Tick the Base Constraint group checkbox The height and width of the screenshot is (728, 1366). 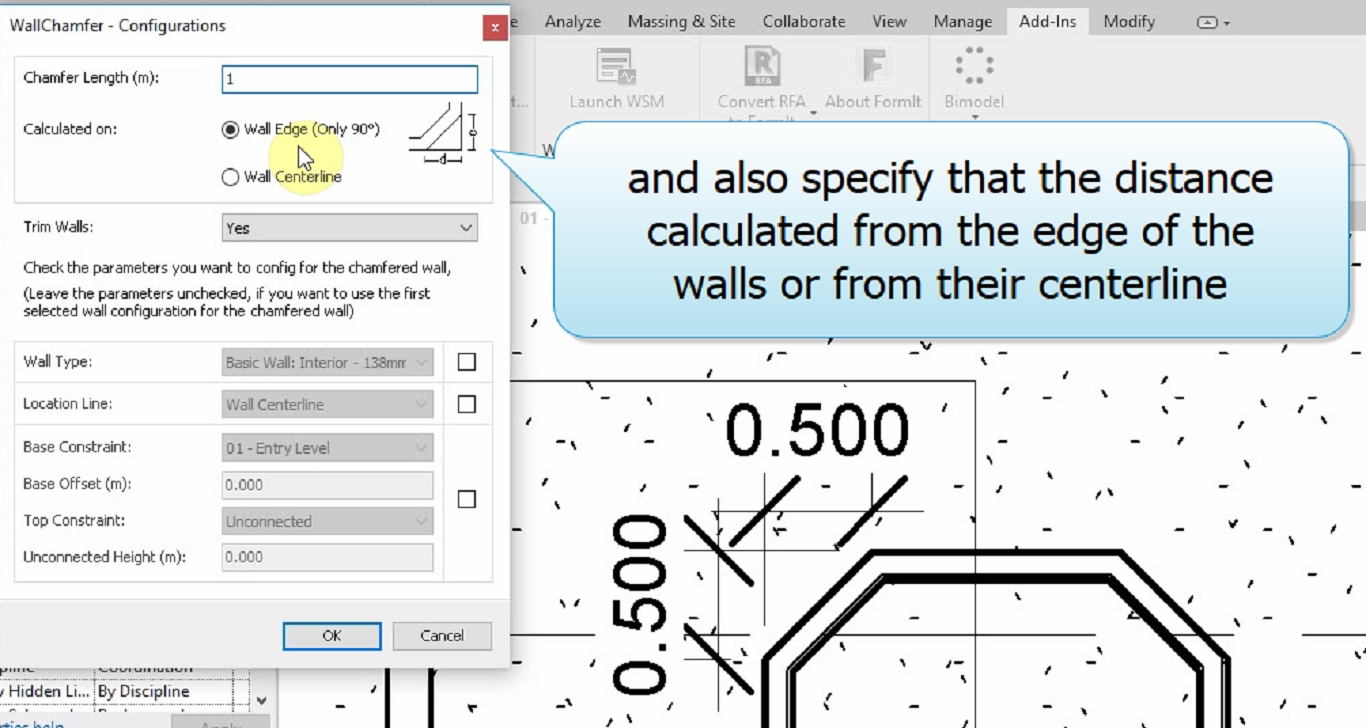coord(466,499)
